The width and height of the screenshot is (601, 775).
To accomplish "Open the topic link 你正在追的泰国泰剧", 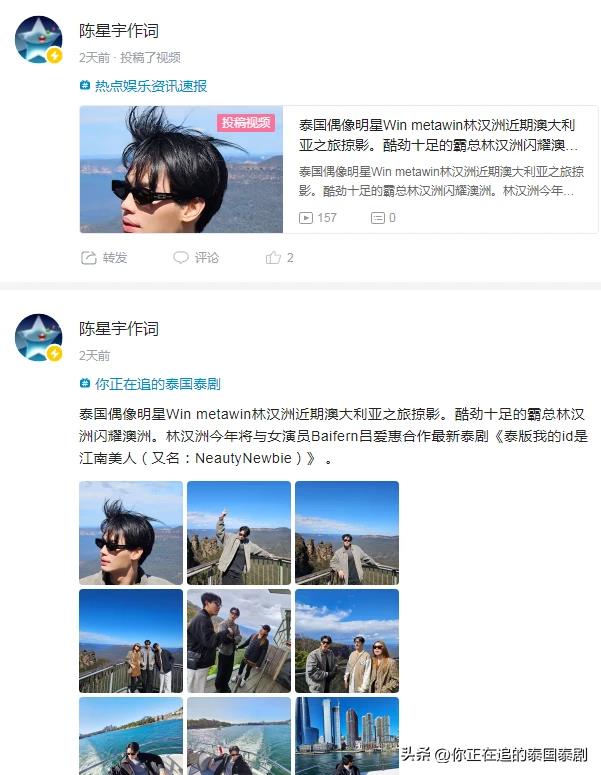I will click(x=158, y=384).
